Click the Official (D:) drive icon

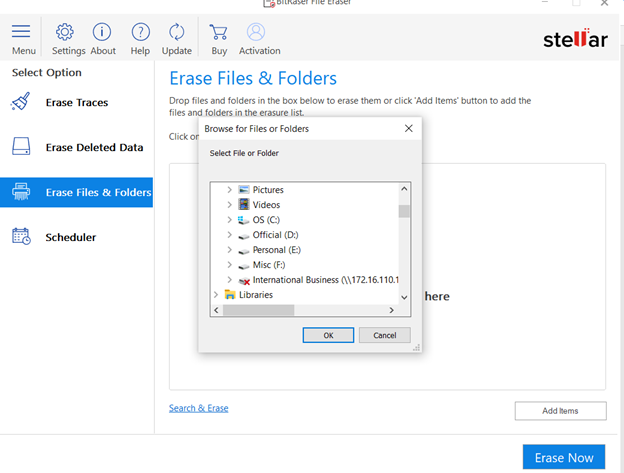(x=244, y=236)
